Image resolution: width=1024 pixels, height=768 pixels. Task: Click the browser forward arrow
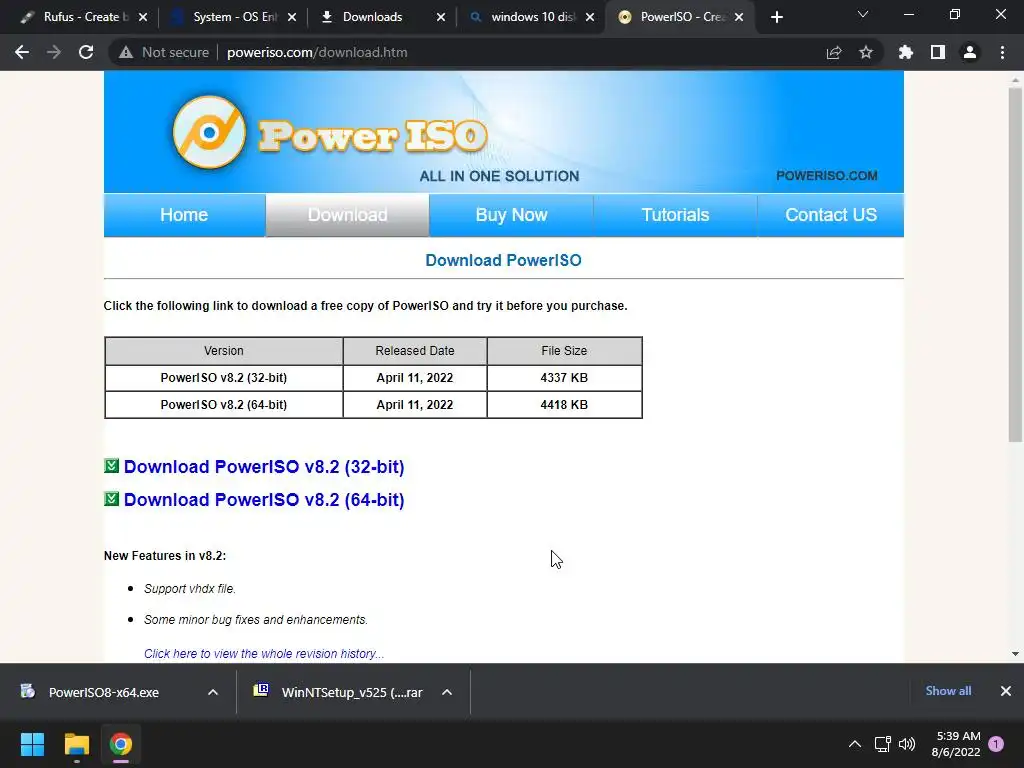click(54, 52)
